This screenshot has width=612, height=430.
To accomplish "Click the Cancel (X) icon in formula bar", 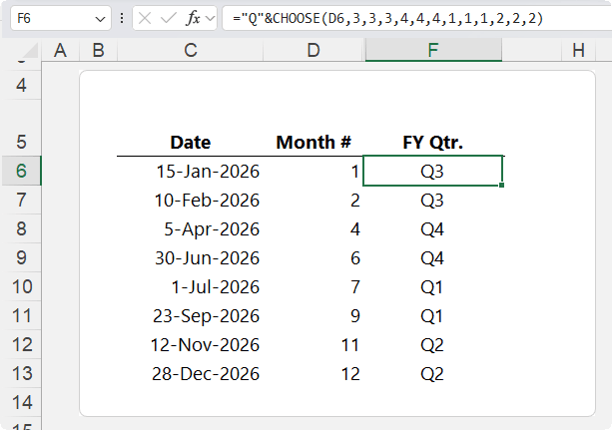I will [x=145, y=18].
